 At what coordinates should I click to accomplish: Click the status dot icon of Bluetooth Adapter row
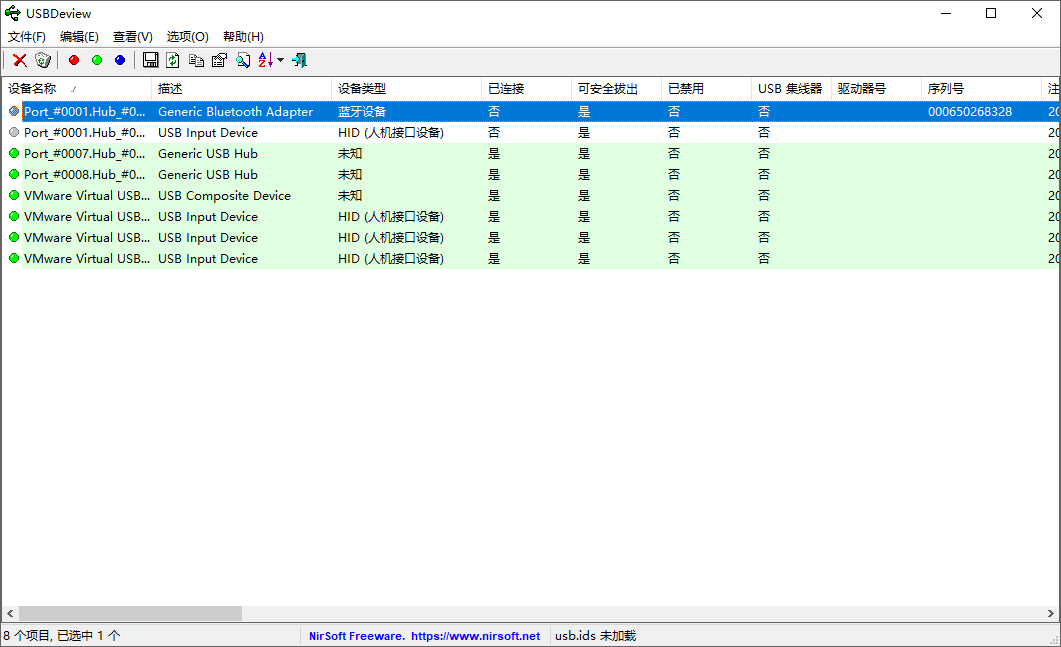14,111
